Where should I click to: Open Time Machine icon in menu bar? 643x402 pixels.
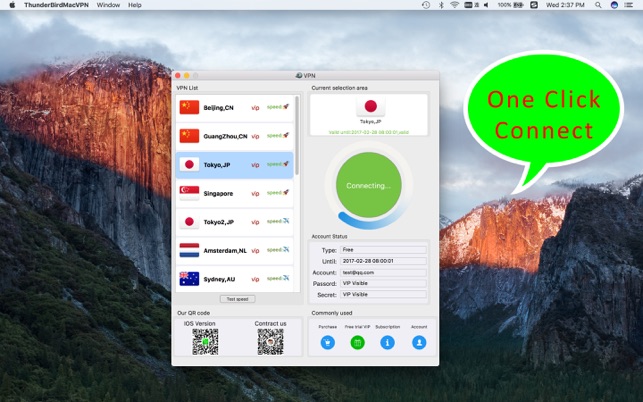click(x=426, y=5)
